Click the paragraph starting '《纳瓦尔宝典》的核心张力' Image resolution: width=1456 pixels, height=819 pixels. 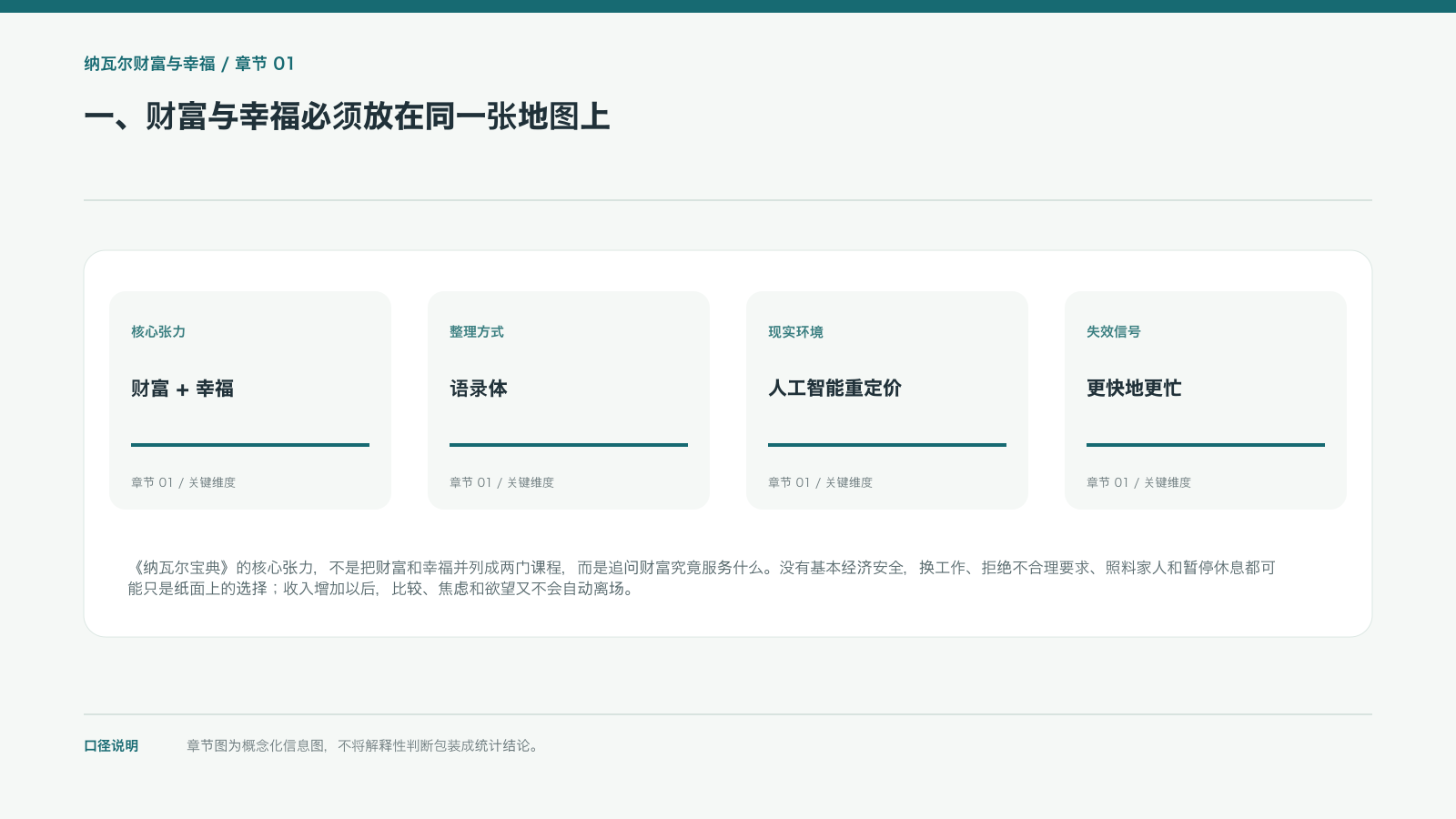click(702, 578)
